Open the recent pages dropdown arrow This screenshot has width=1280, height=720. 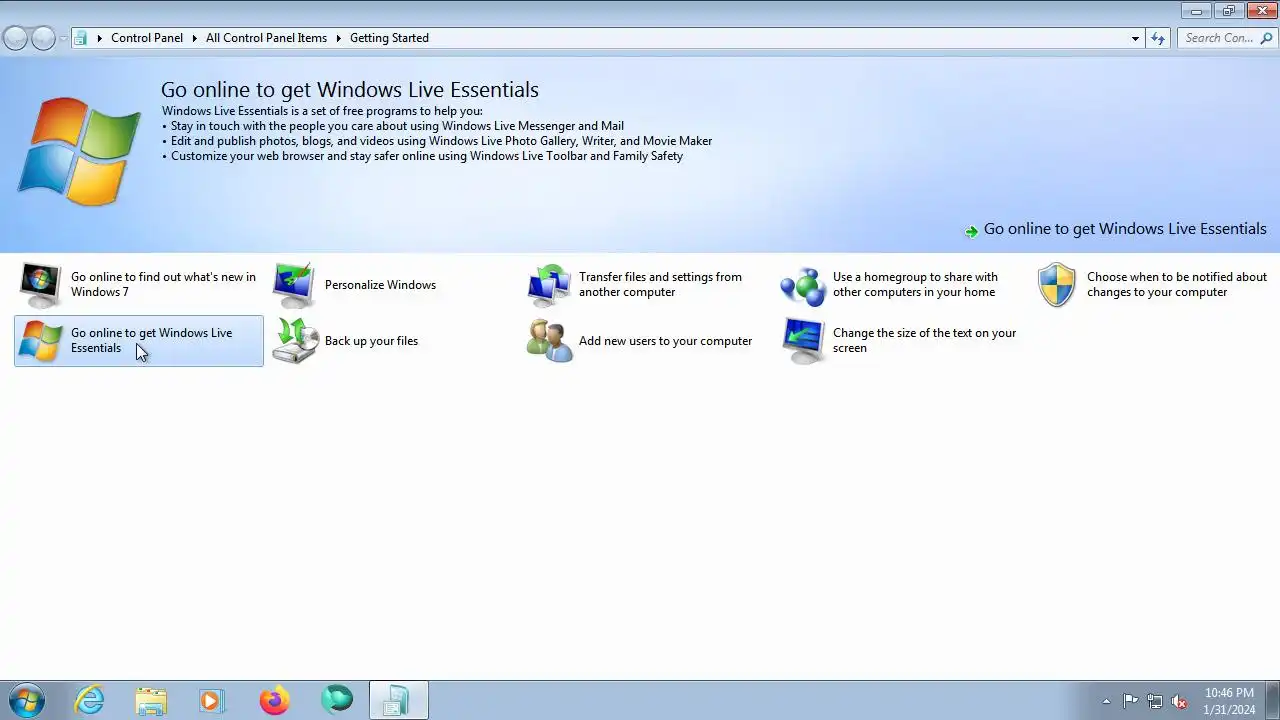[63, 38]
